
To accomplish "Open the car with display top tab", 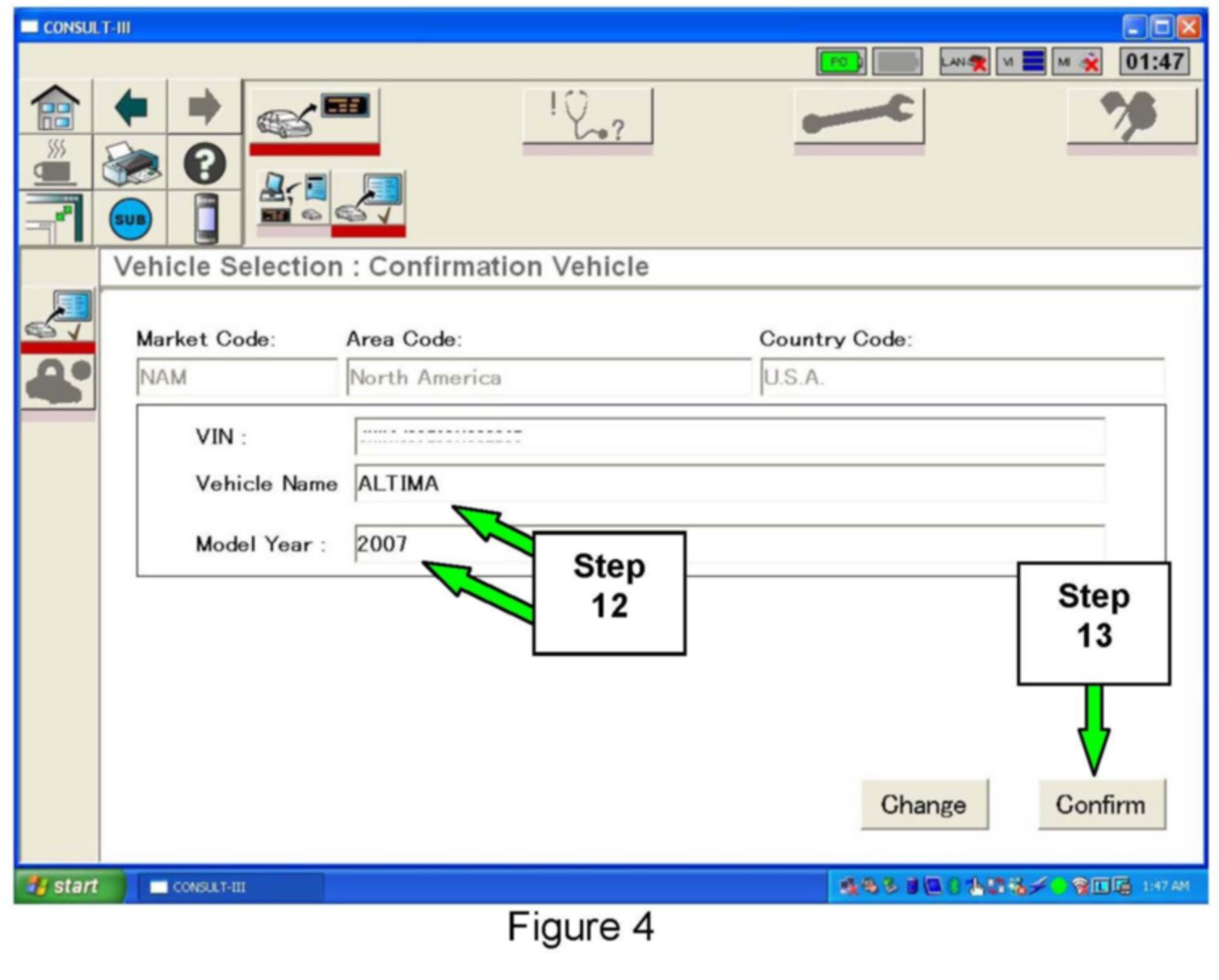I will pos(313,118).
